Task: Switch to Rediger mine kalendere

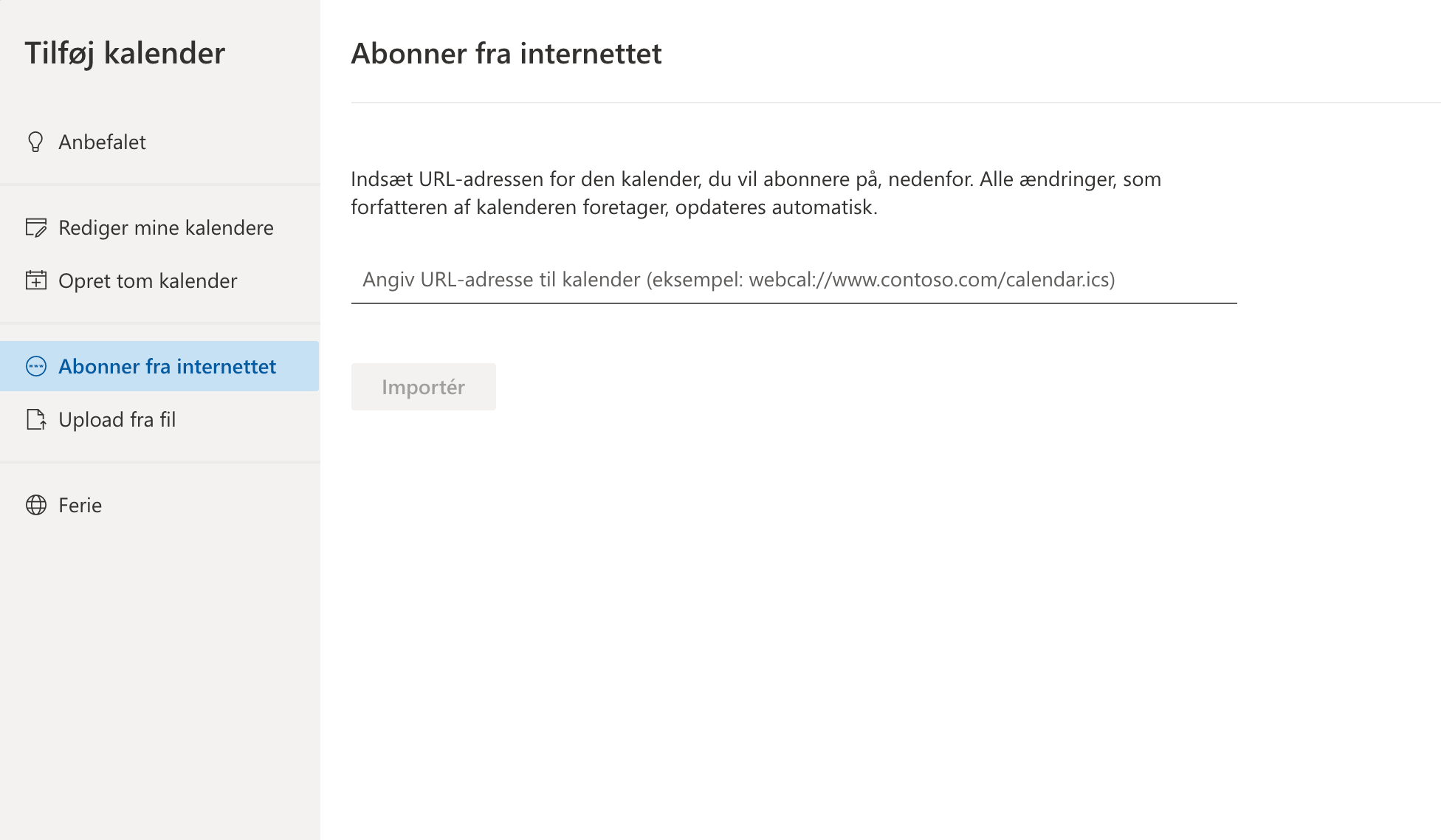Action: (x=166, y=227)
